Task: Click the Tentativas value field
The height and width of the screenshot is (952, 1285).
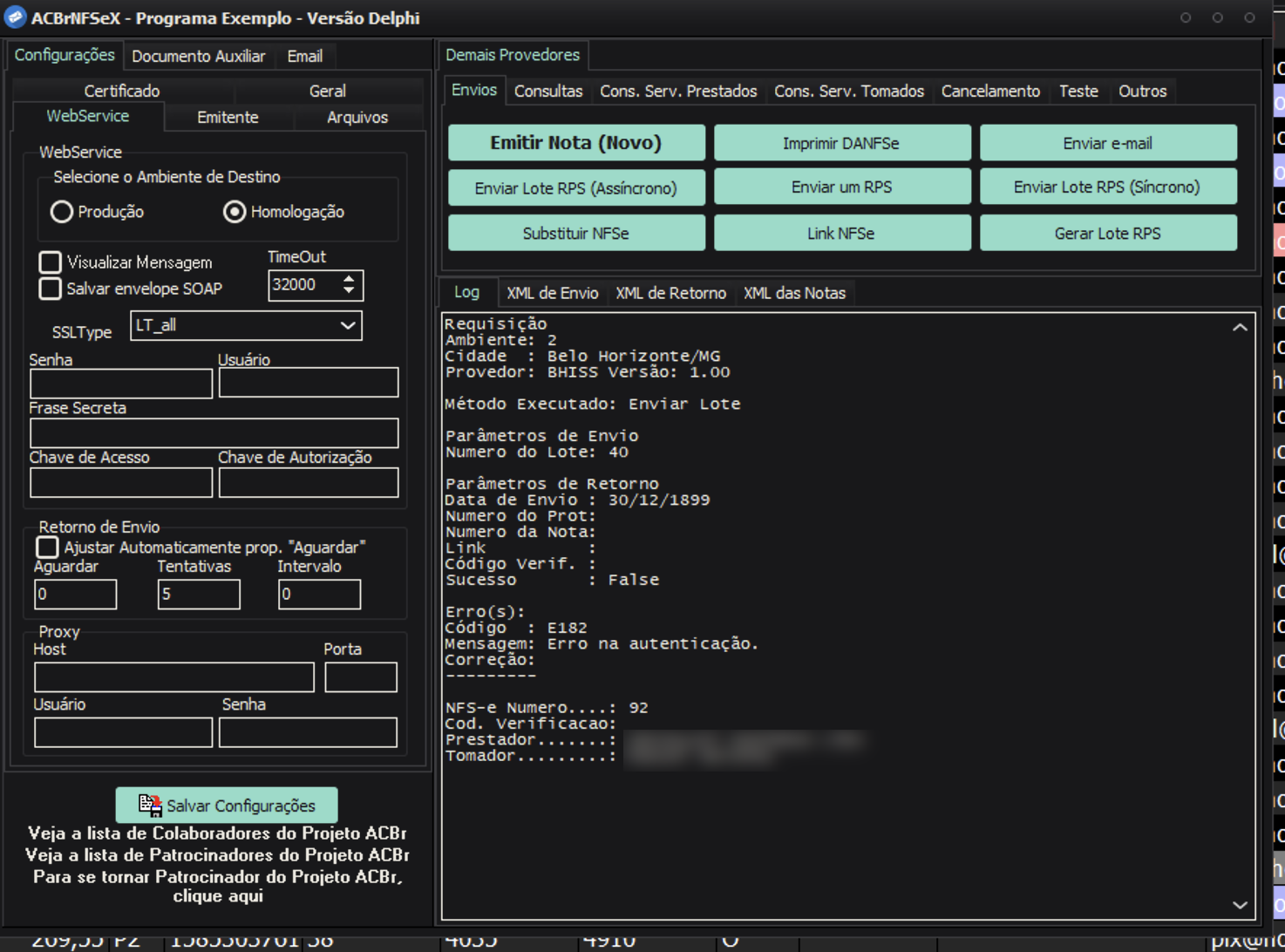Action: tap(199, 595)
